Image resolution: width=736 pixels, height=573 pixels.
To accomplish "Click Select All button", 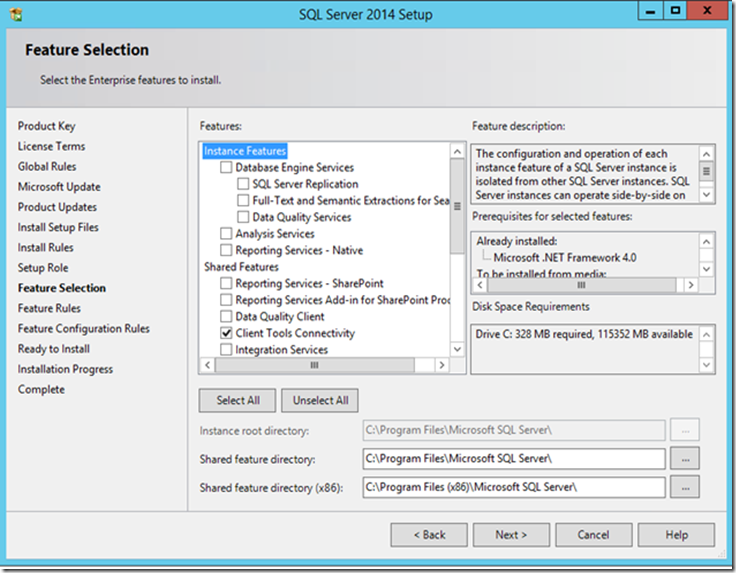I will click(x=238, y=400).
